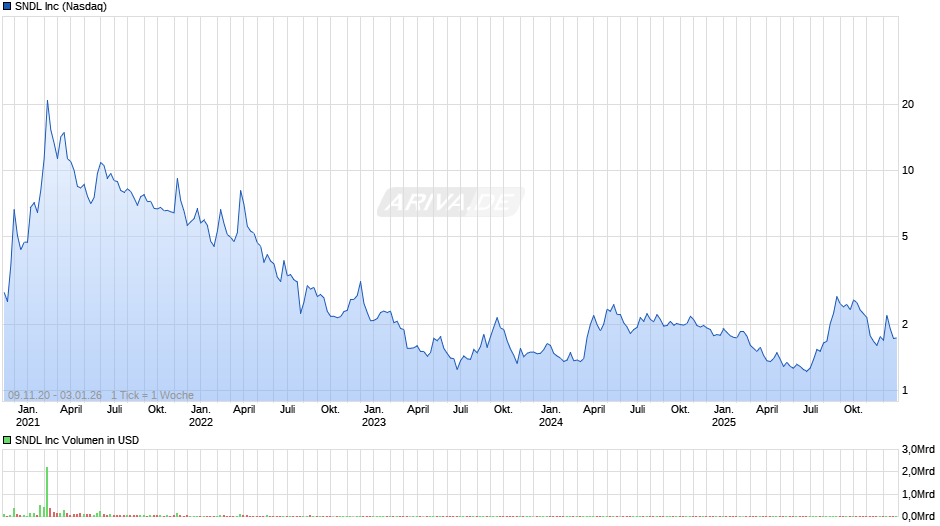Click the price peak near 20 in early 2021
Screen dimensions: 940x526
pyautogui.click(x=47, y=101)
